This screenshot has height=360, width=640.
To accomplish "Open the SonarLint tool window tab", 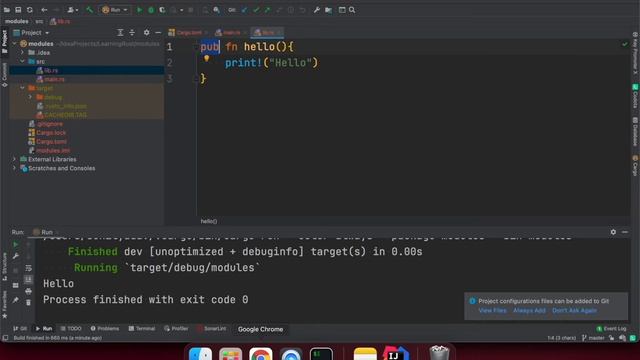I will [211, 329].
